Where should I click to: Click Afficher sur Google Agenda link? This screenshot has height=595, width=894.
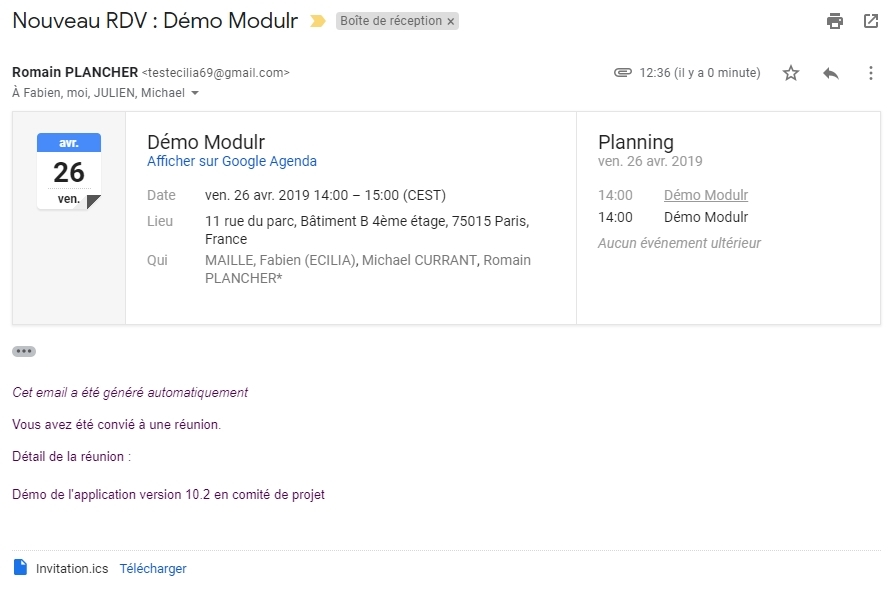232,161
